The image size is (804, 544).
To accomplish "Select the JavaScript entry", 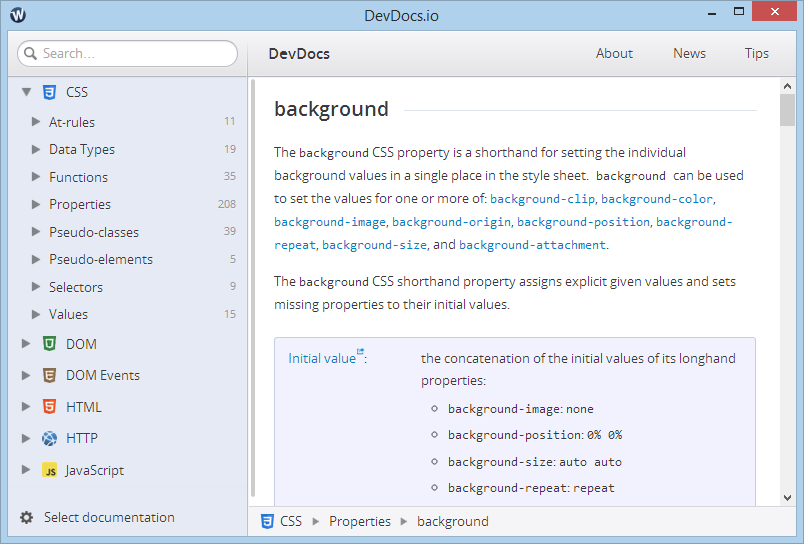I will pos(95,471).
